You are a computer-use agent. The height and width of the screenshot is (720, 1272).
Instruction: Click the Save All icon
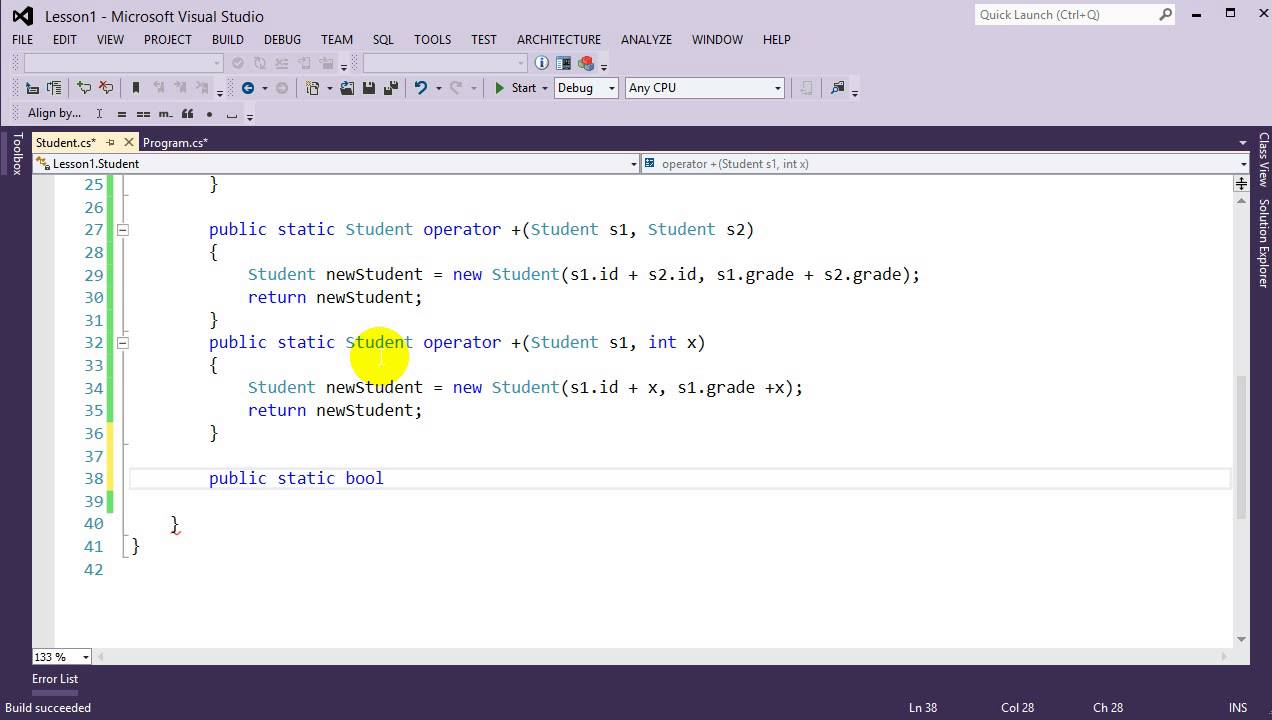coord(390,88)
